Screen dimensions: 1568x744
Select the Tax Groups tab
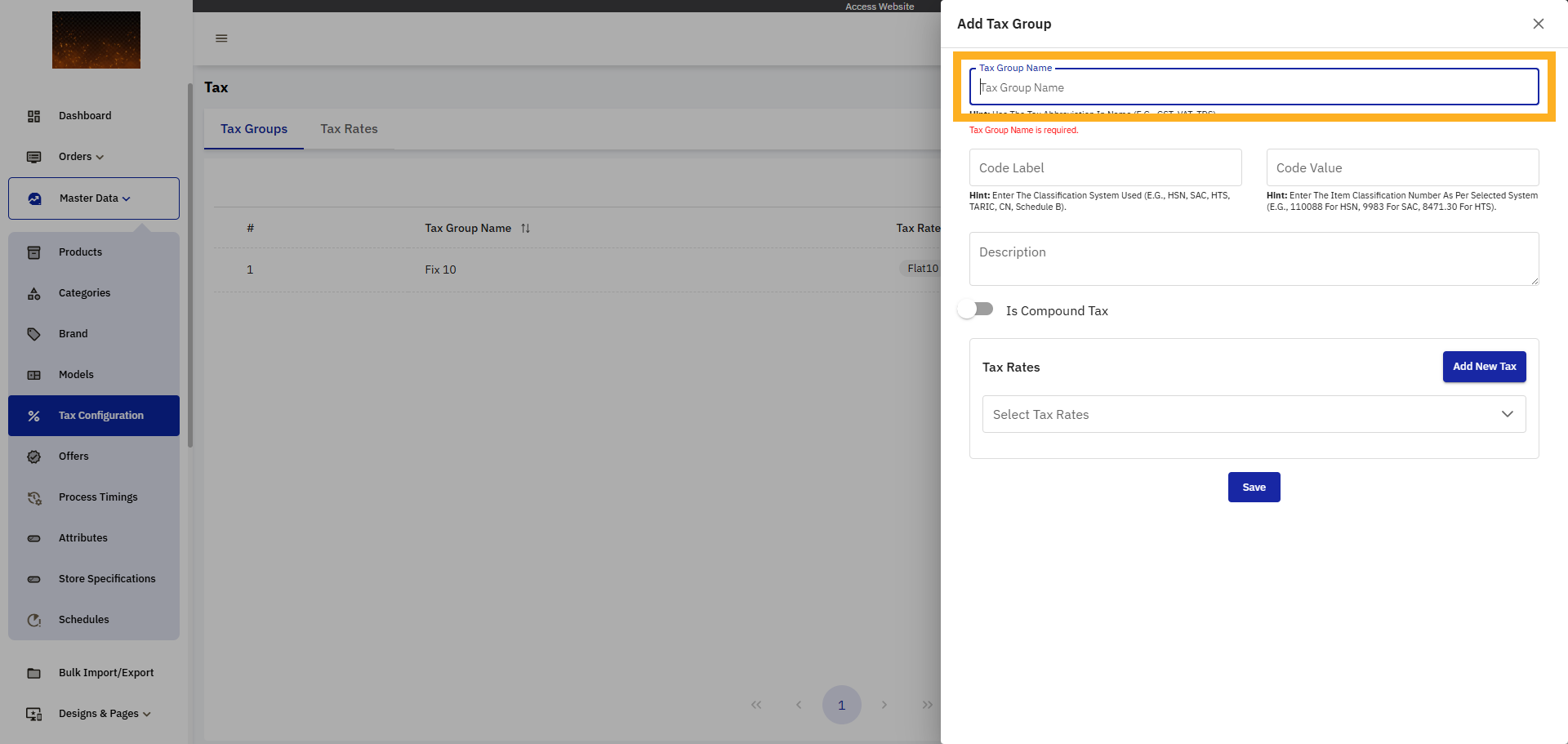tap(253, 128)
